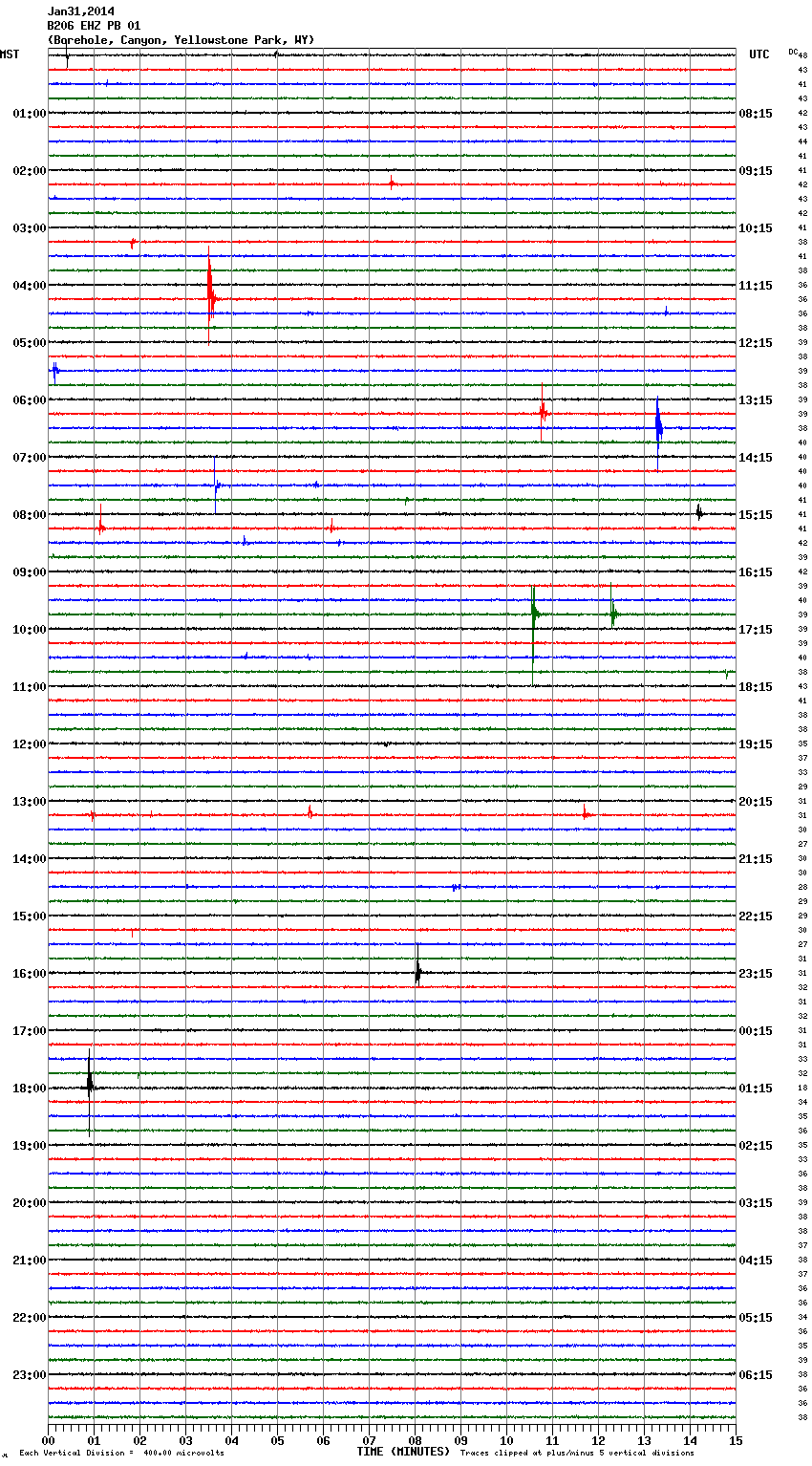Select the 21:00 MST row label
Viewport: 812px width, 1466px height.
coord(30,1261)
